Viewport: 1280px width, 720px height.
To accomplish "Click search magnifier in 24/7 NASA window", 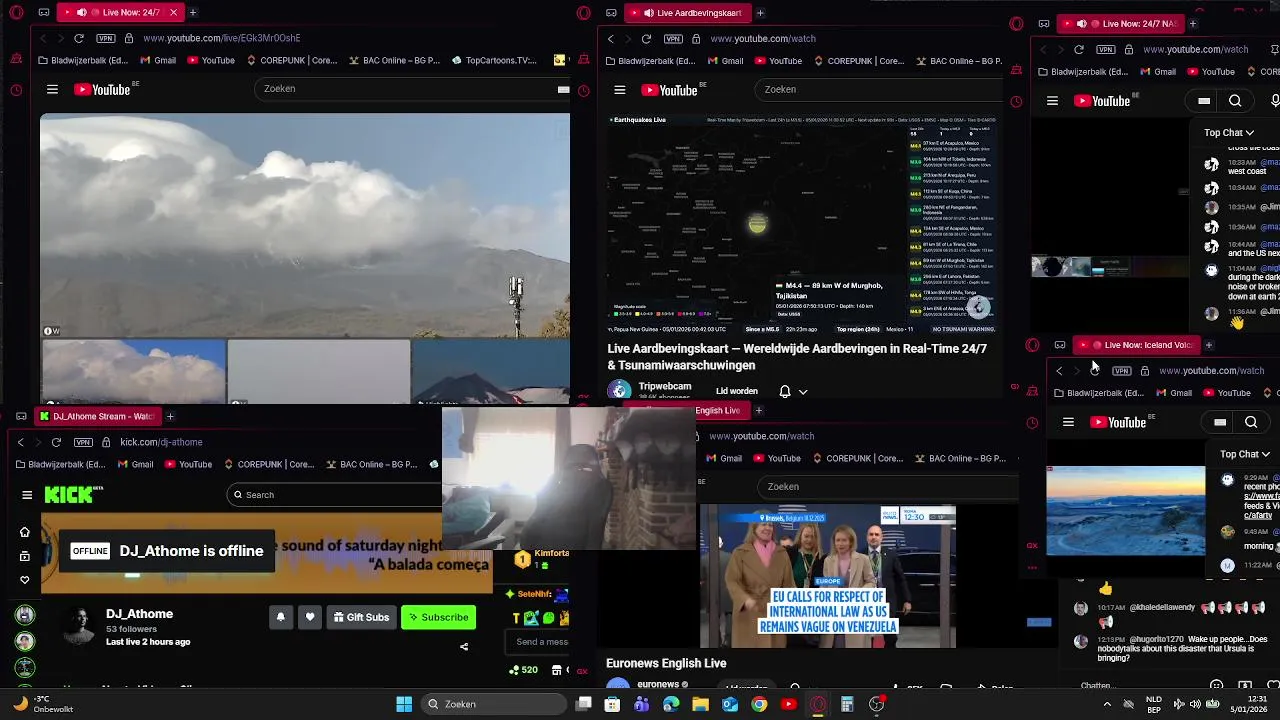I will (x=1235, y=101).
